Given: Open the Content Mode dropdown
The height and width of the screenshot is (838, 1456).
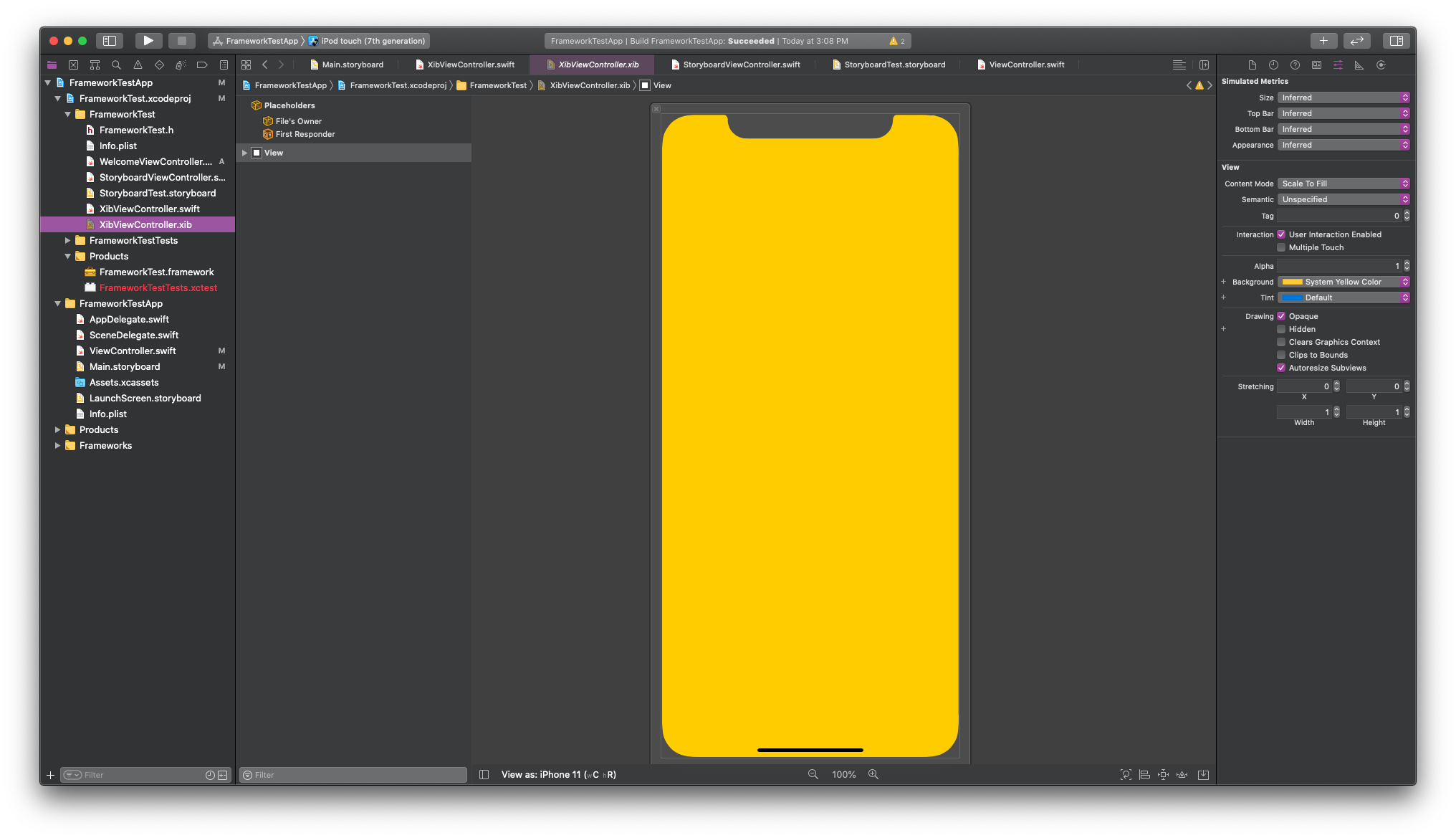Looking at the screenshot, I should (1343, 184).
